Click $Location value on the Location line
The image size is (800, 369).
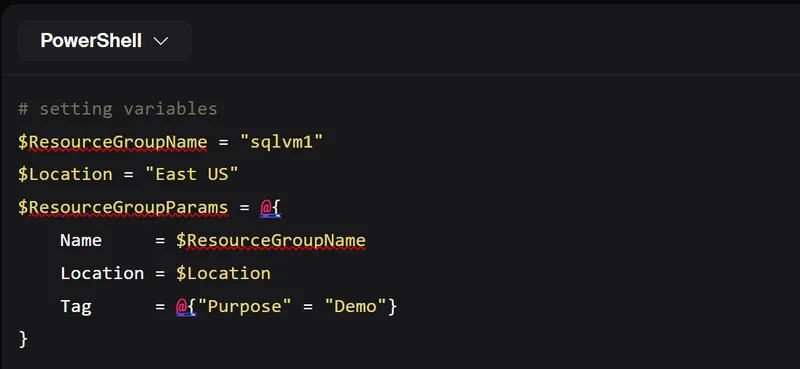coord(223,274)
